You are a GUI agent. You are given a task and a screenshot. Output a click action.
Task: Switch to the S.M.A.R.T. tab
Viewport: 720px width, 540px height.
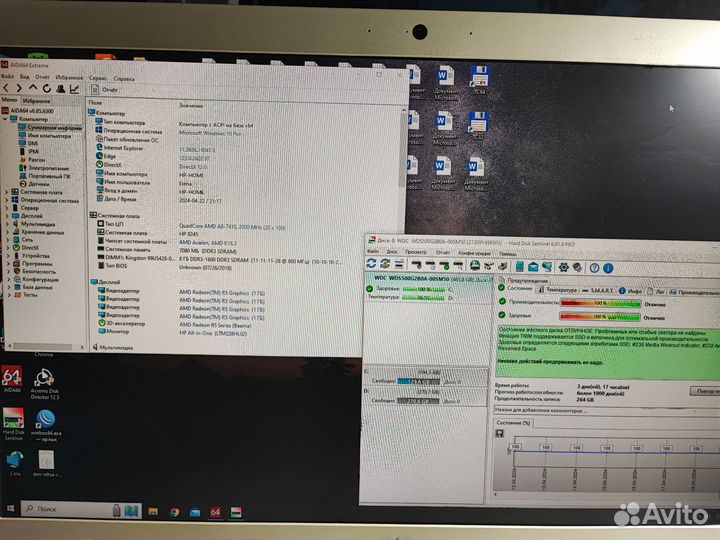click(598, 290)
